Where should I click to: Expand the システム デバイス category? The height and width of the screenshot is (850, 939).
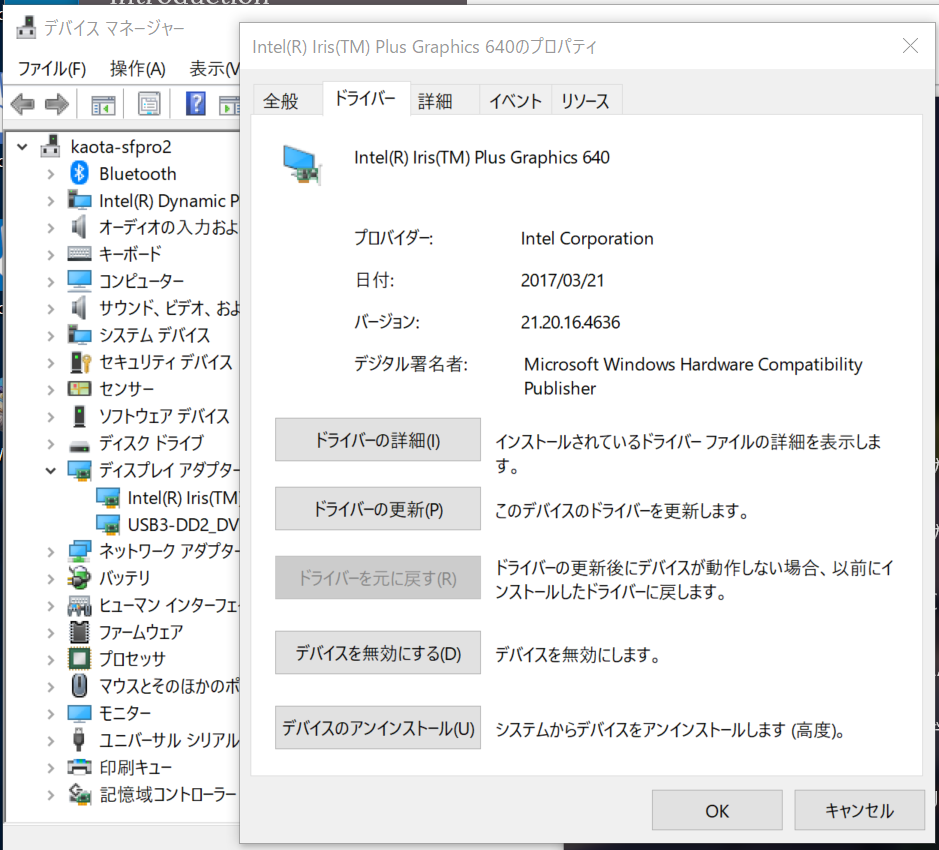tap(51, 335)
